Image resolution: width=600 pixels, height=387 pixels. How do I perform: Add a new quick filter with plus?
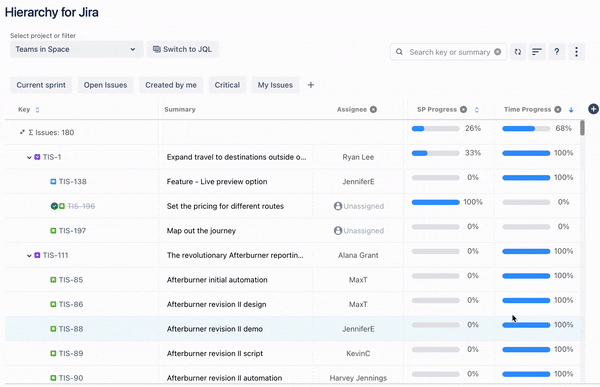pyautogui.click(x=311, y=85)
